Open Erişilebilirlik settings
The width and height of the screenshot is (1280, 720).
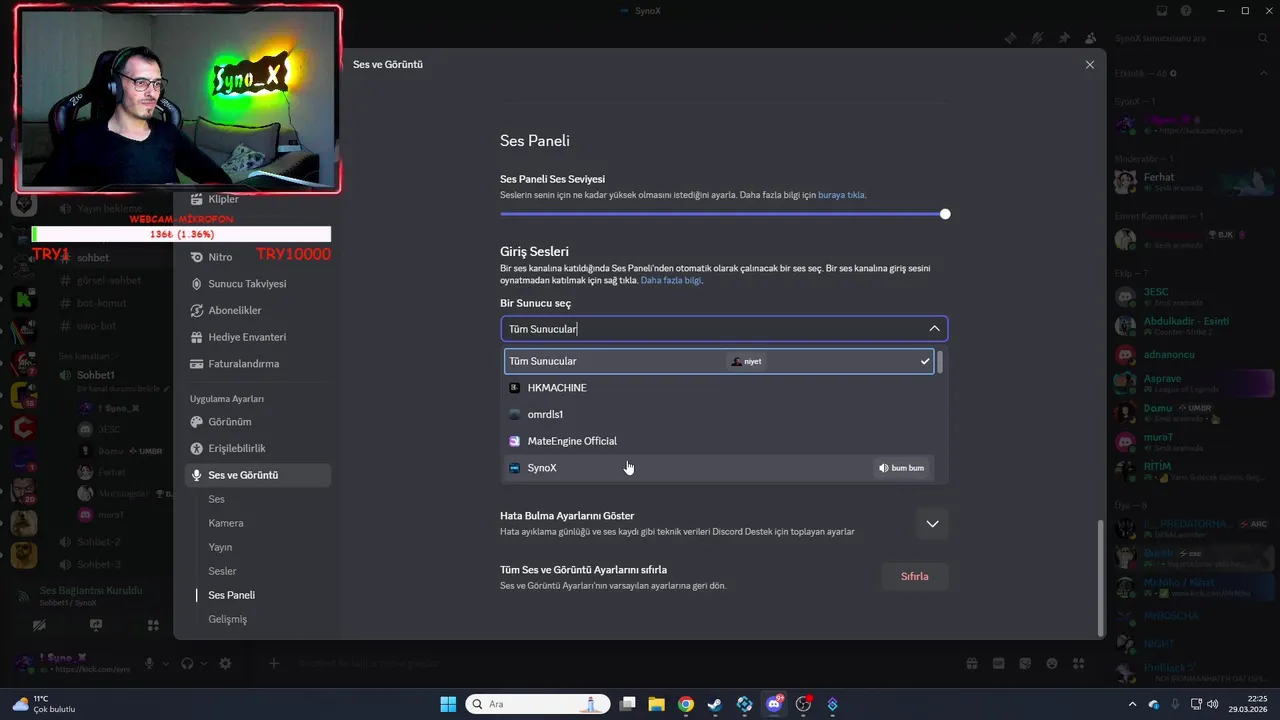[x=258, y=449]
